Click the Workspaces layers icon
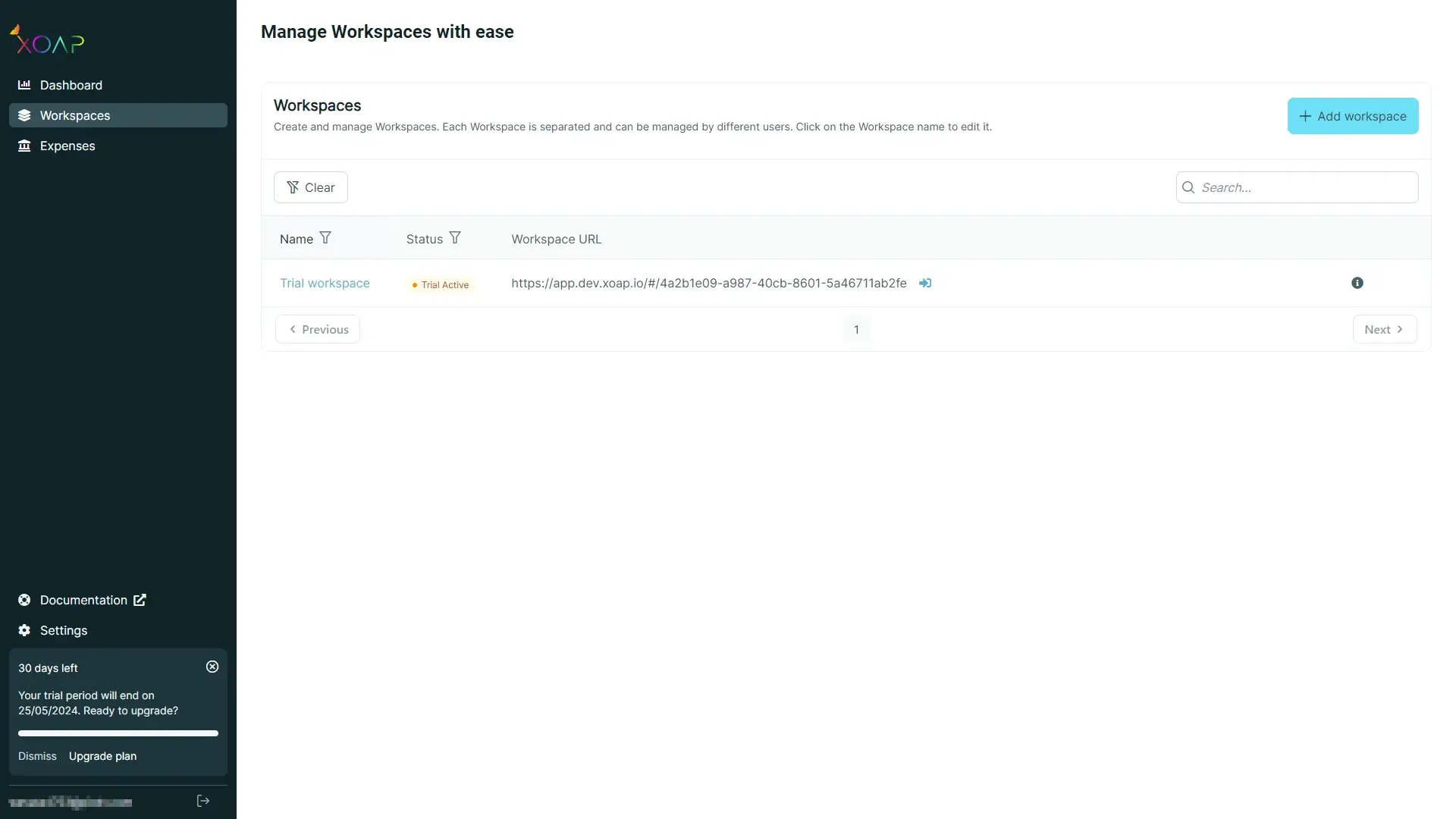 tap(24, 115)
